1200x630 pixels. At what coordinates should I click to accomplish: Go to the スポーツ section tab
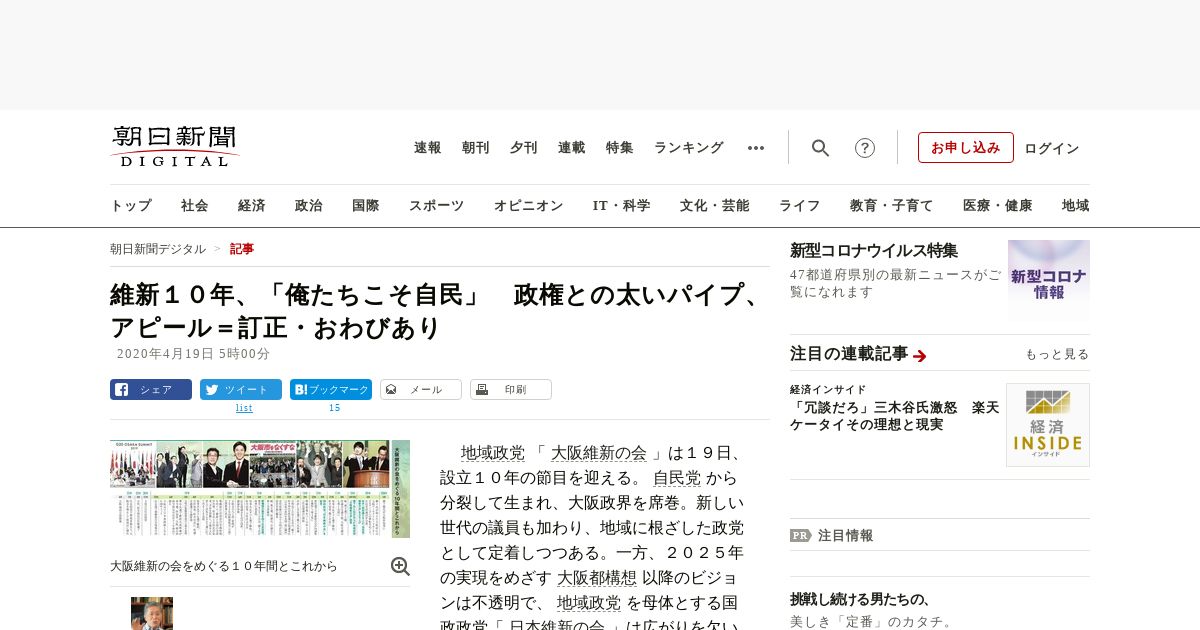436,206
